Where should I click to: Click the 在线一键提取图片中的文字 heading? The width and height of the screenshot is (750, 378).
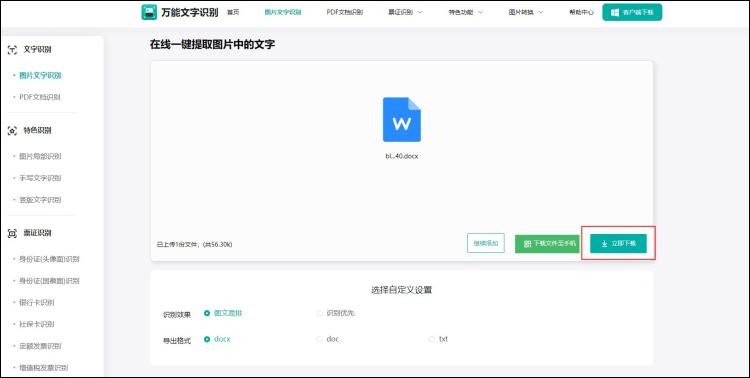[212, 44]
